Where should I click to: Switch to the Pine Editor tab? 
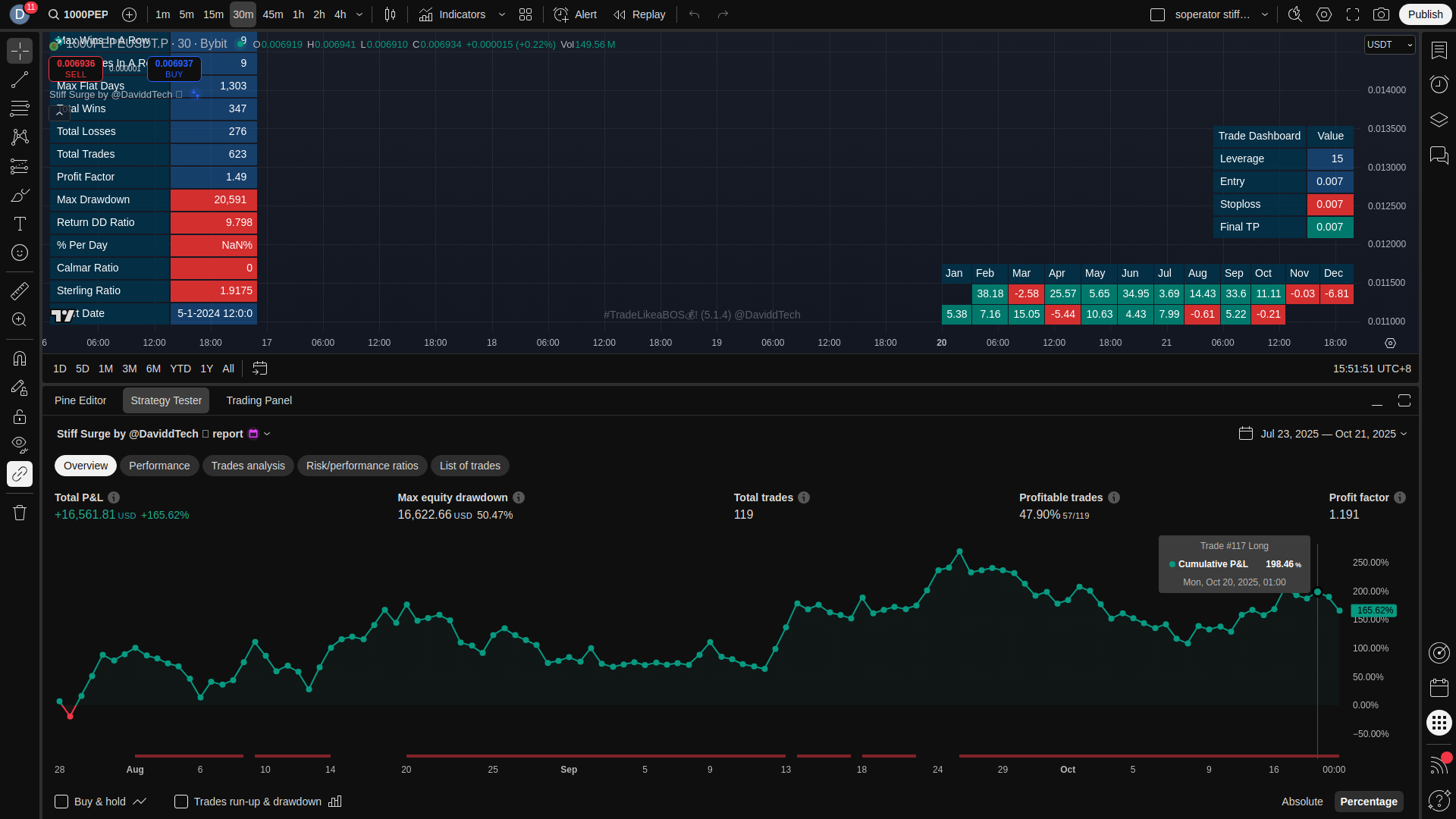tap(80, 400)
